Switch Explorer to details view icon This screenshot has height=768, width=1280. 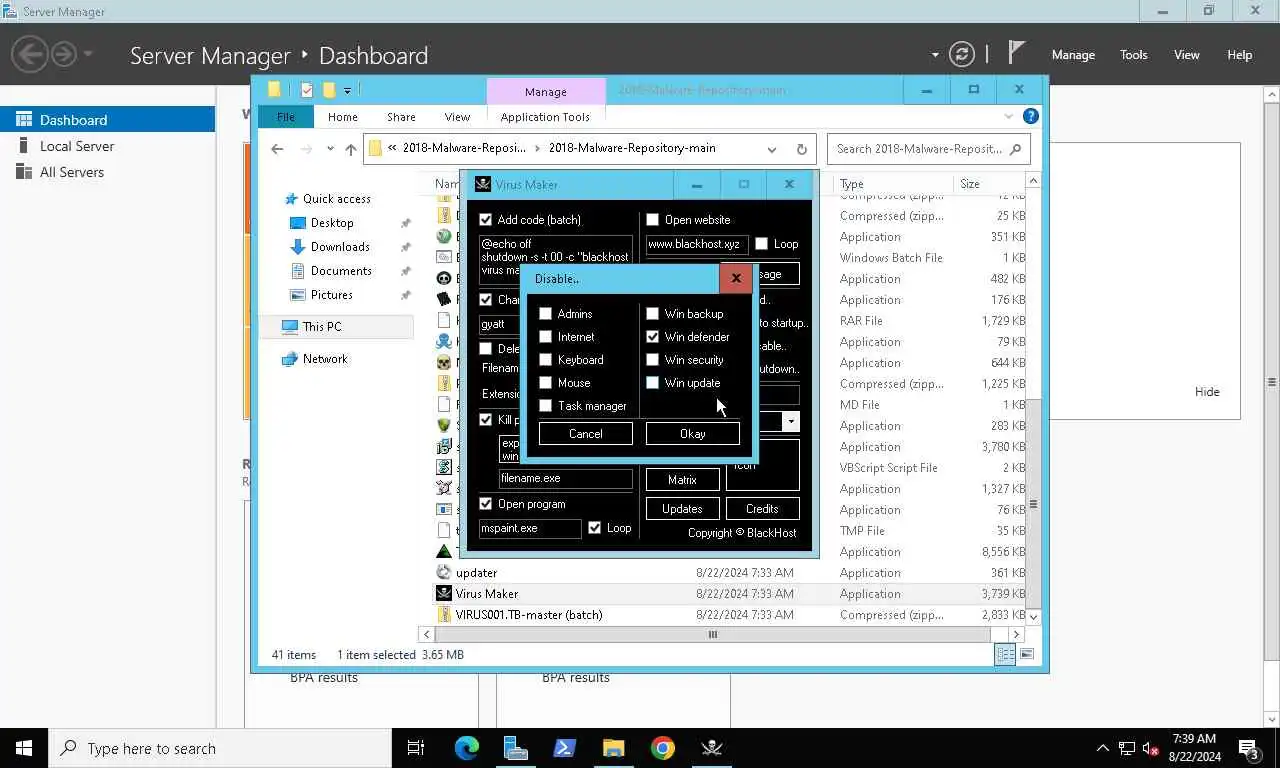(x=1005, y=654)
